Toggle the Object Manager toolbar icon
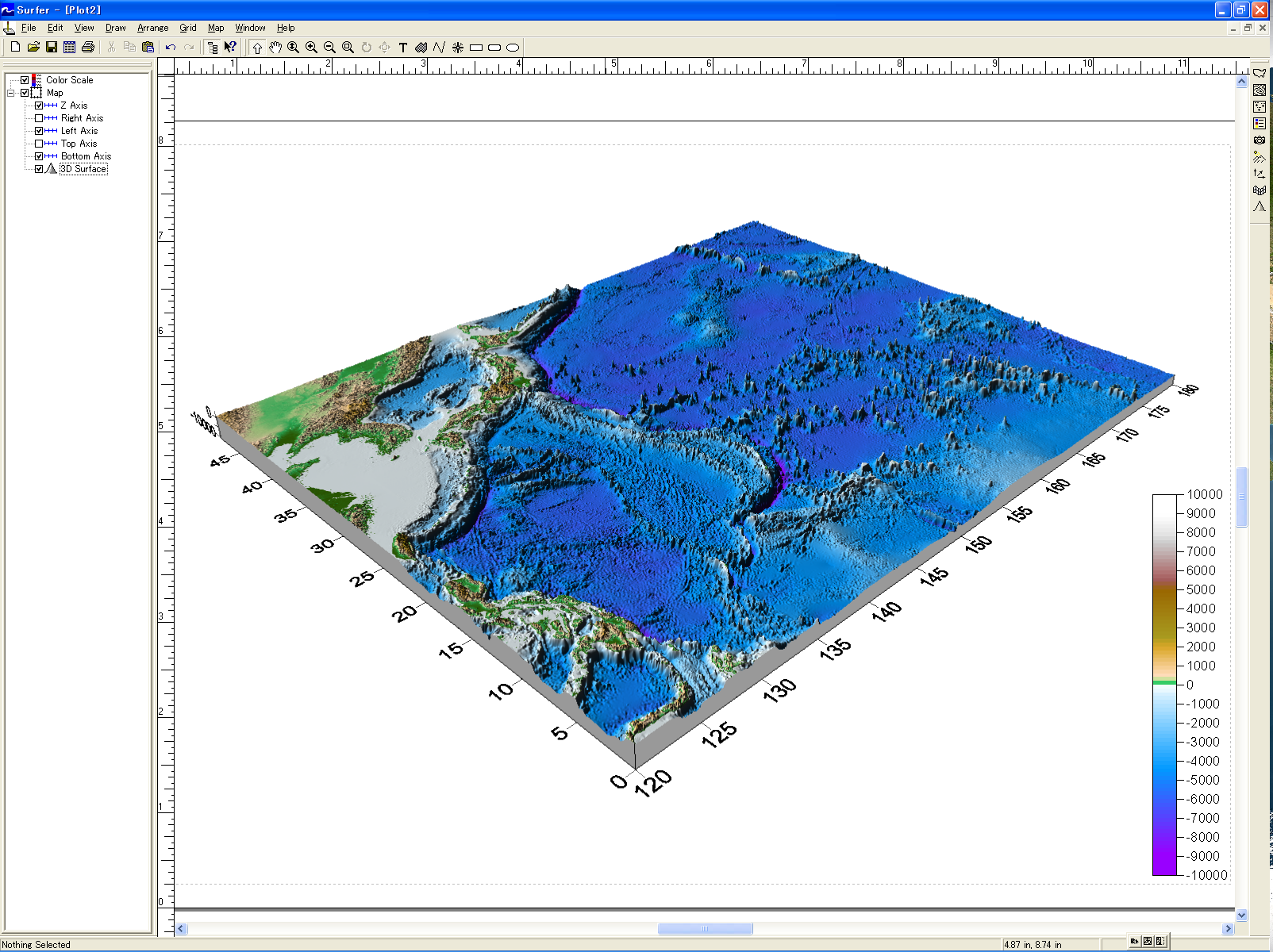Screen dimensions: 1273x952 [213, 48]
